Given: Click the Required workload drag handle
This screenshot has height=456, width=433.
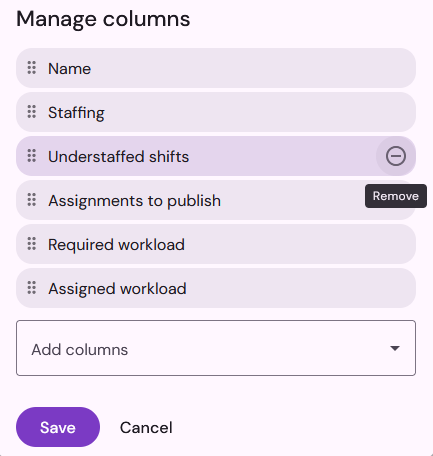Looking at the screenshot, I should (x=32, y=244).
